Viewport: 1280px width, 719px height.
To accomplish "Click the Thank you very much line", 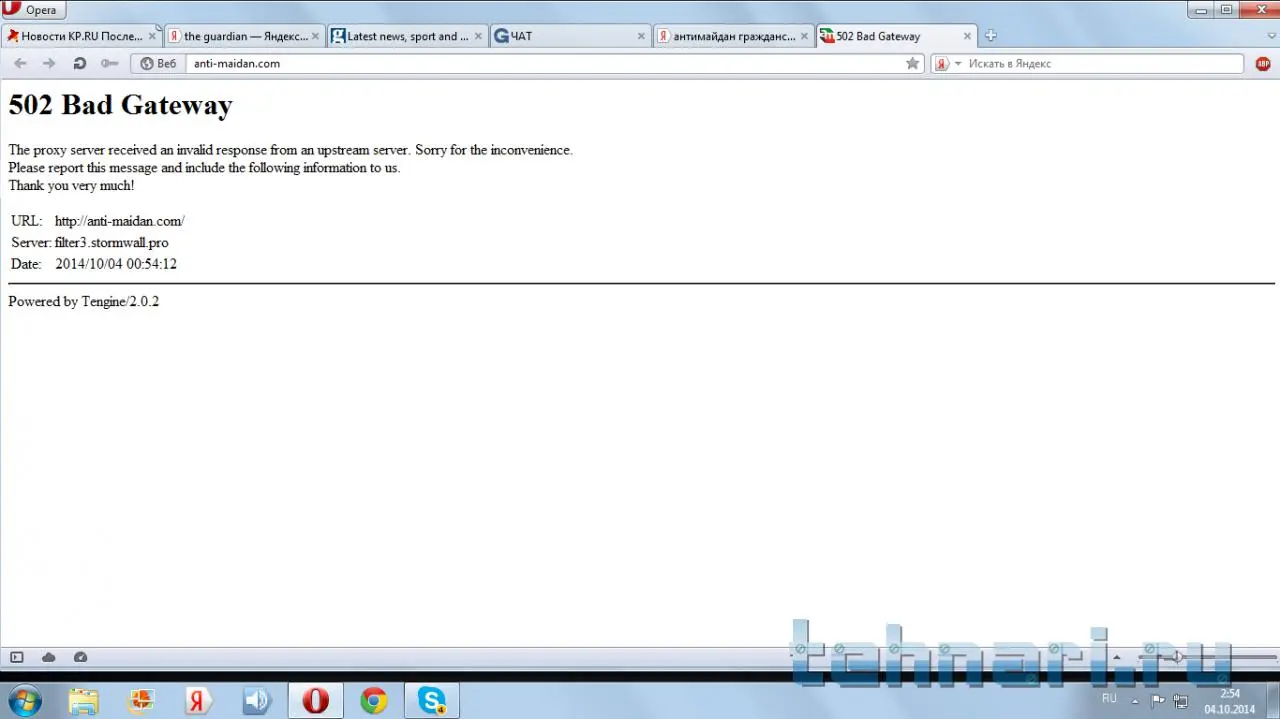I will pos(71,186).
